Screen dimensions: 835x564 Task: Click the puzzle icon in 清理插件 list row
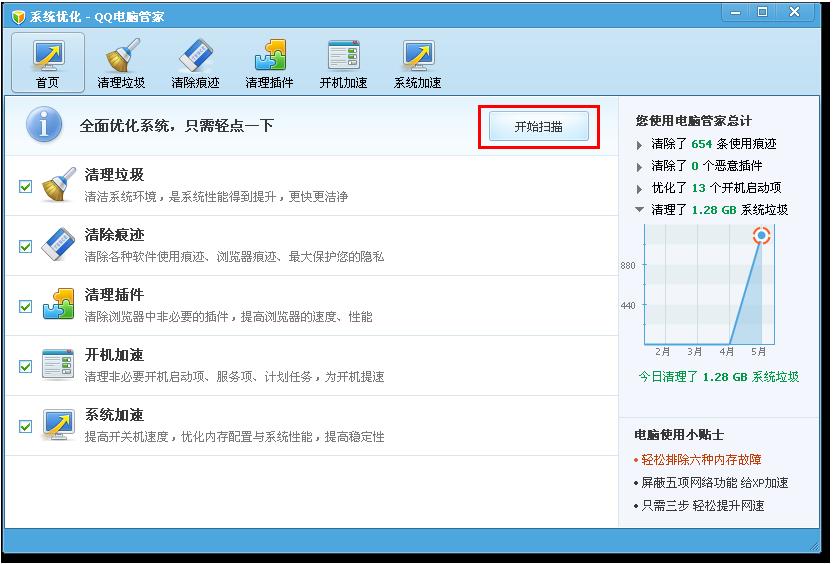[x=59, y=306]
